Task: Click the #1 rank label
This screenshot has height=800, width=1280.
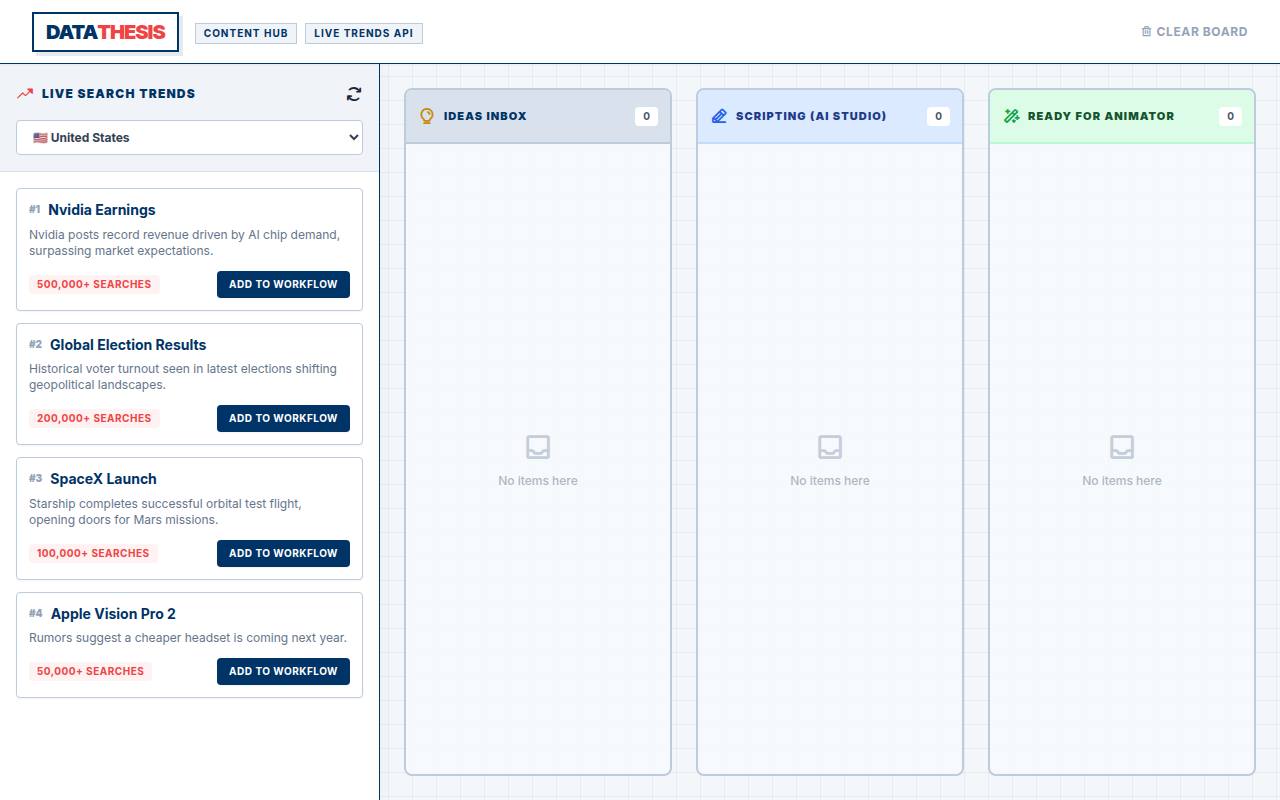Action: click(35, 210)
